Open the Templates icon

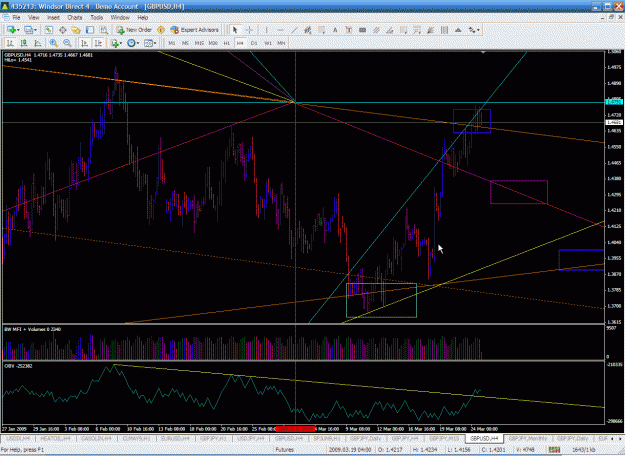pos(148,43)
